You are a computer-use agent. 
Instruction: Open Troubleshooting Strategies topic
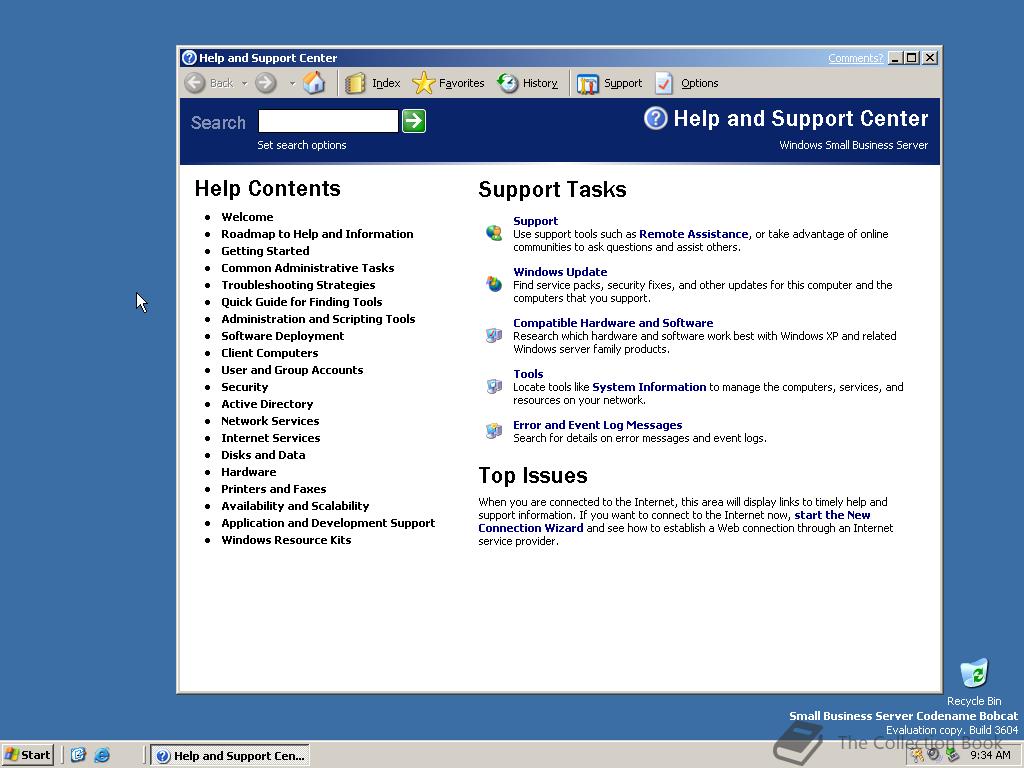pos(298,285)
